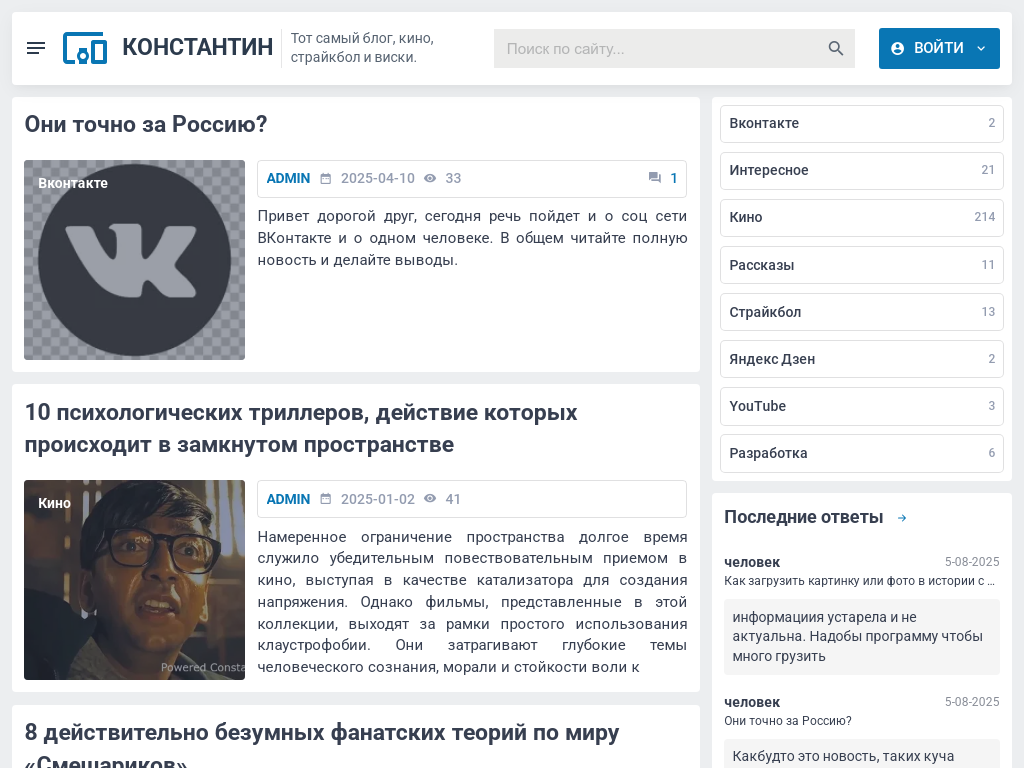1024x768 pixels.
Task: Open comments icon on Они точно за Россию
Action: 654,178
